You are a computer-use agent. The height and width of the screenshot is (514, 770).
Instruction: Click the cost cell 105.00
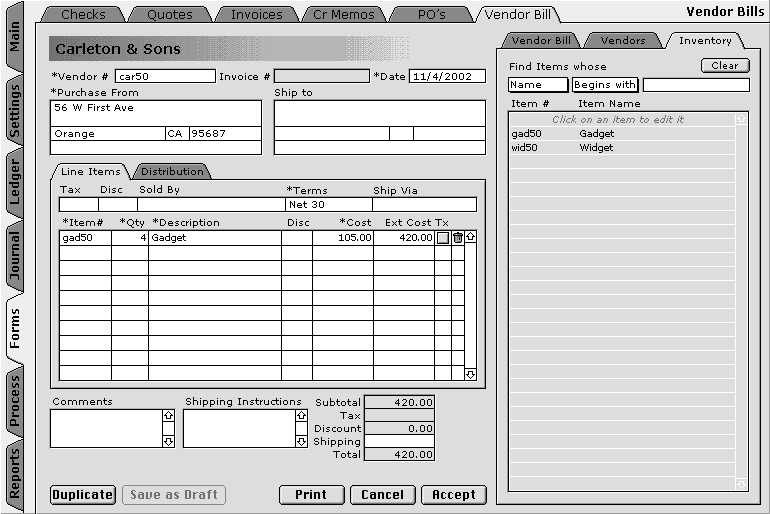[343, 238]
